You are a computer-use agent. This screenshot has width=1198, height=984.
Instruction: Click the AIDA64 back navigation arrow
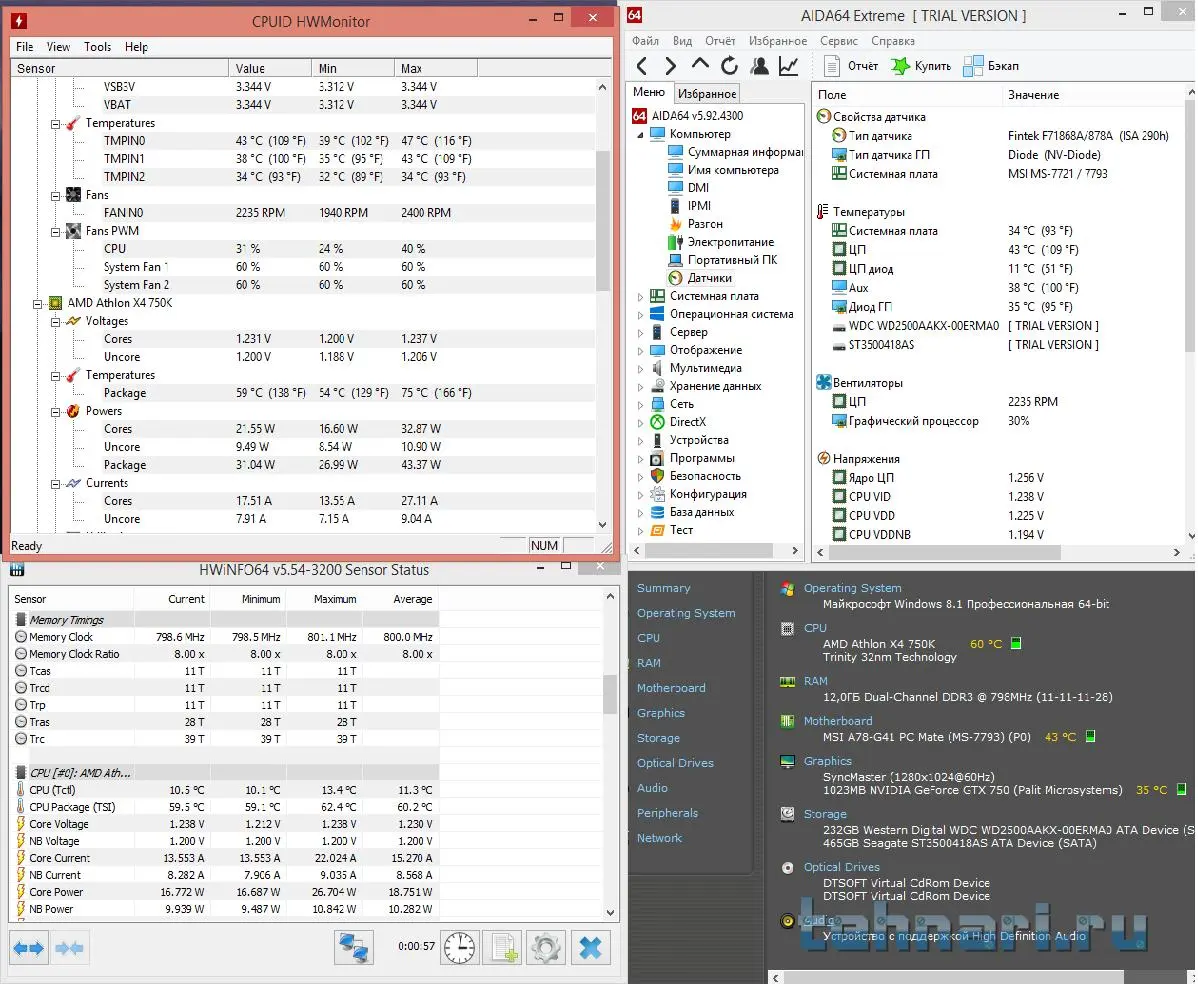(x=642, y=66)
